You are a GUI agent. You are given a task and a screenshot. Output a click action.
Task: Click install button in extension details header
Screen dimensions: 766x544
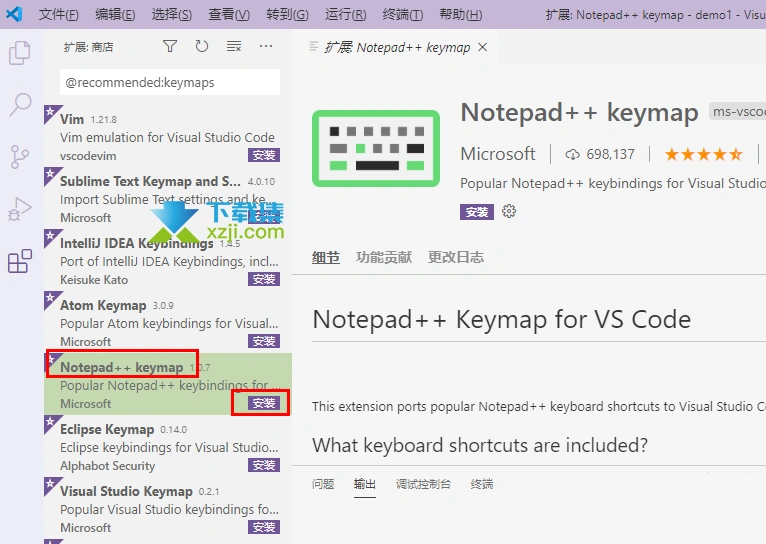click(476, 212)
